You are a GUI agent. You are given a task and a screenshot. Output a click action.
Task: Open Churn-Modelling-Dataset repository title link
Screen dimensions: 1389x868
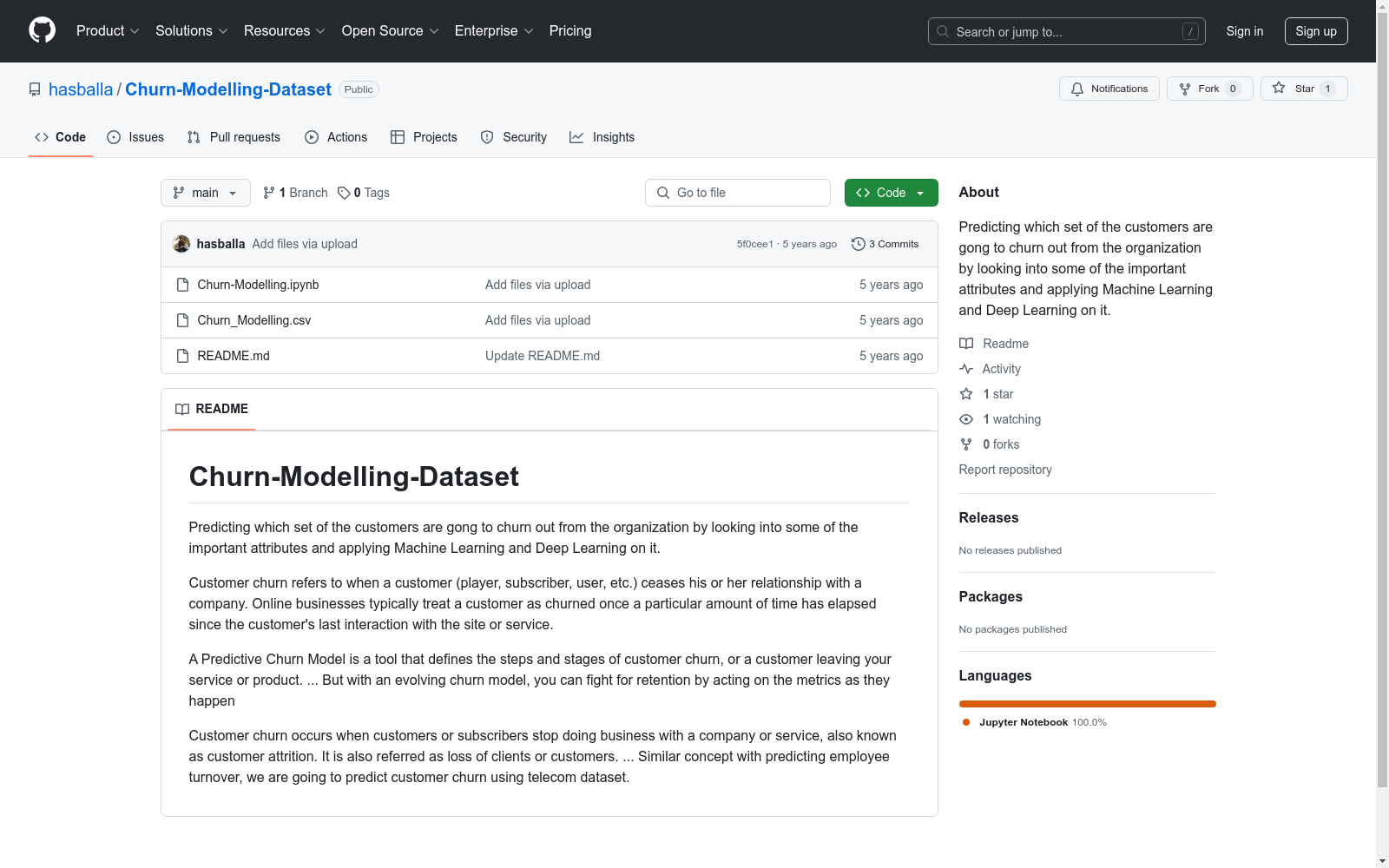point(228,89)
